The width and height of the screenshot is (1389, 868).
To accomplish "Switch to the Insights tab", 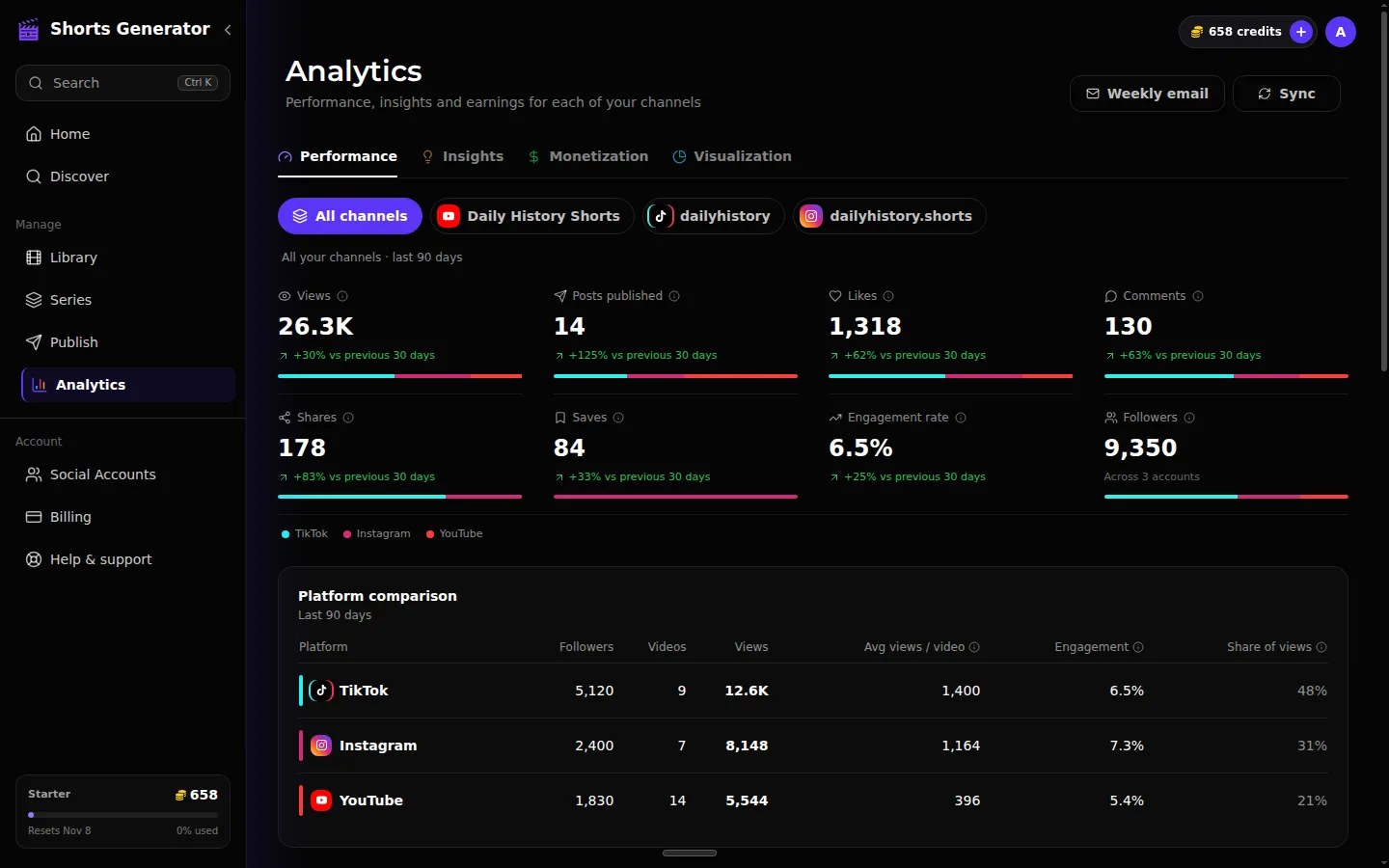I will coord(463,156).
